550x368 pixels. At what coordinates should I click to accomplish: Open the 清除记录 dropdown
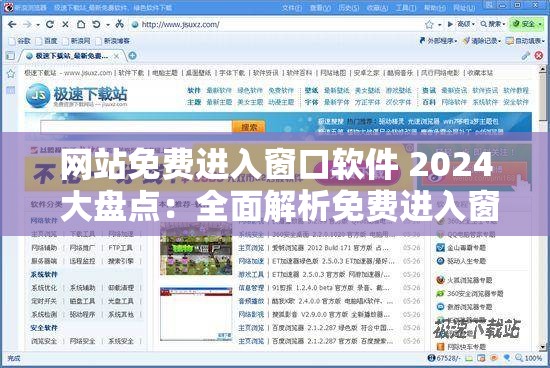point(481,41)
